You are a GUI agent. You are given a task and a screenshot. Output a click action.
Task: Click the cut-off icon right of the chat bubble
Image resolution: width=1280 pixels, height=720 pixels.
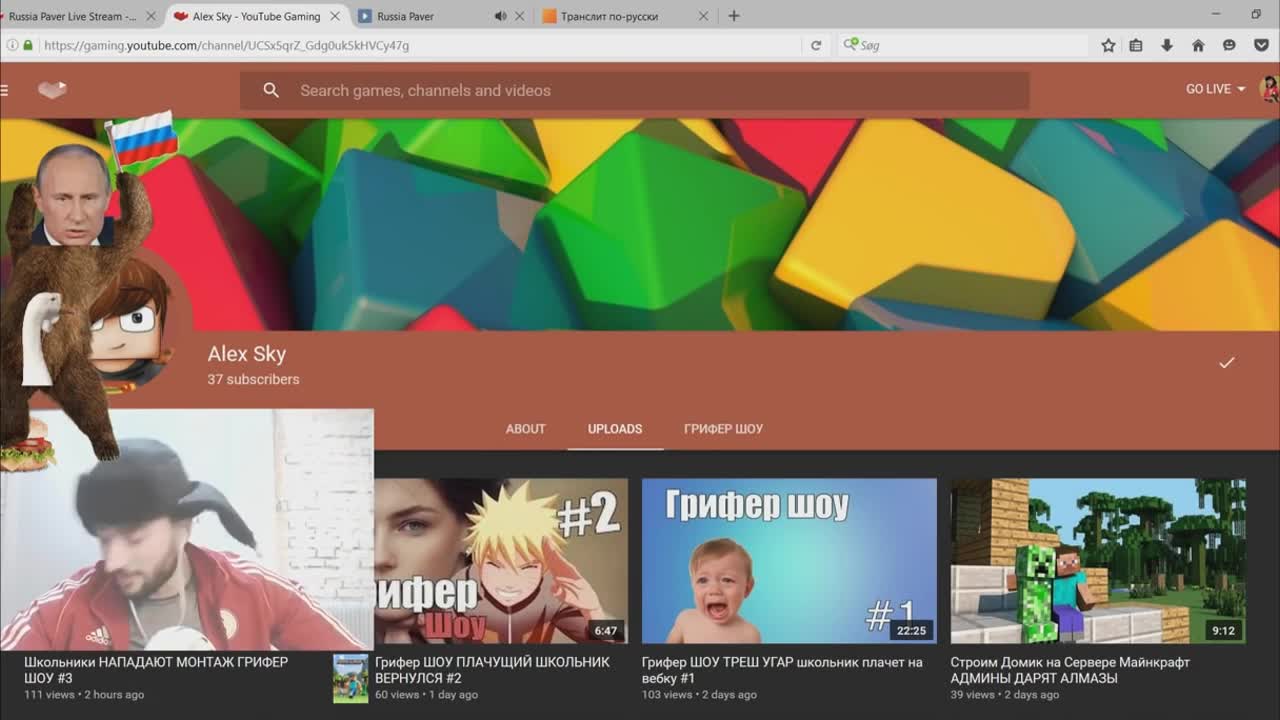(1261, 45)
